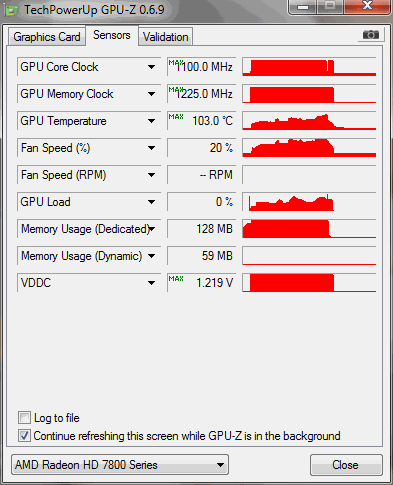Open the AMD Radeon HD 7800 Series selector
This screenshot has width=393, height=485.
tap(120, 465)
